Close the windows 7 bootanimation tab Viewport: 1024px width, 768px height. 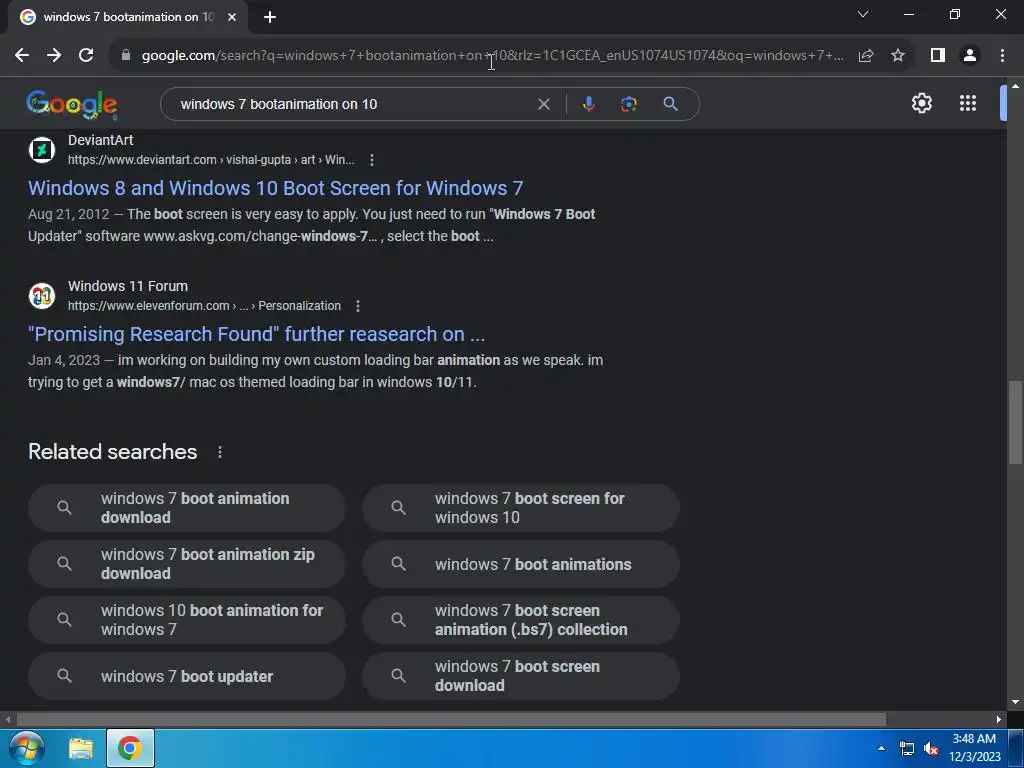point(232,18)
